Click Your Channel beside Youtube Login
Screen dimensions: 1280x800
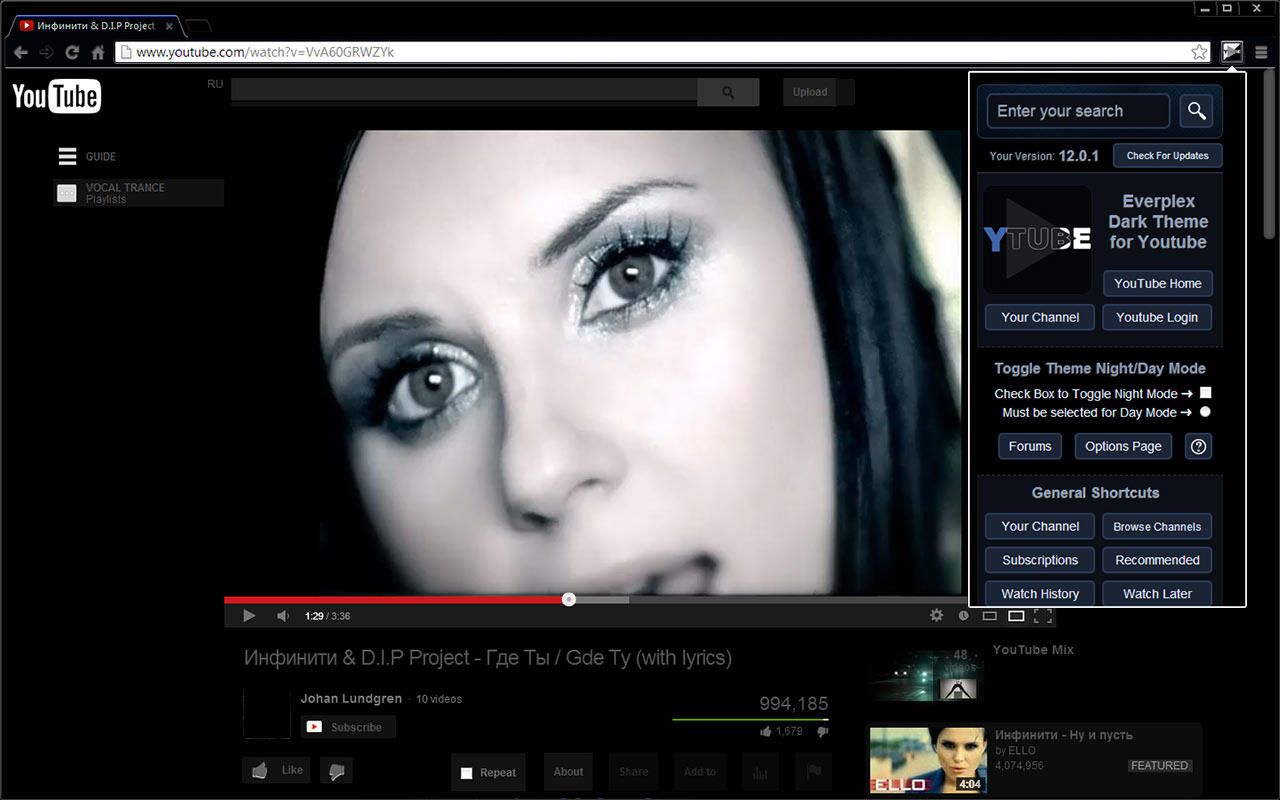[x=1040, y=317]
